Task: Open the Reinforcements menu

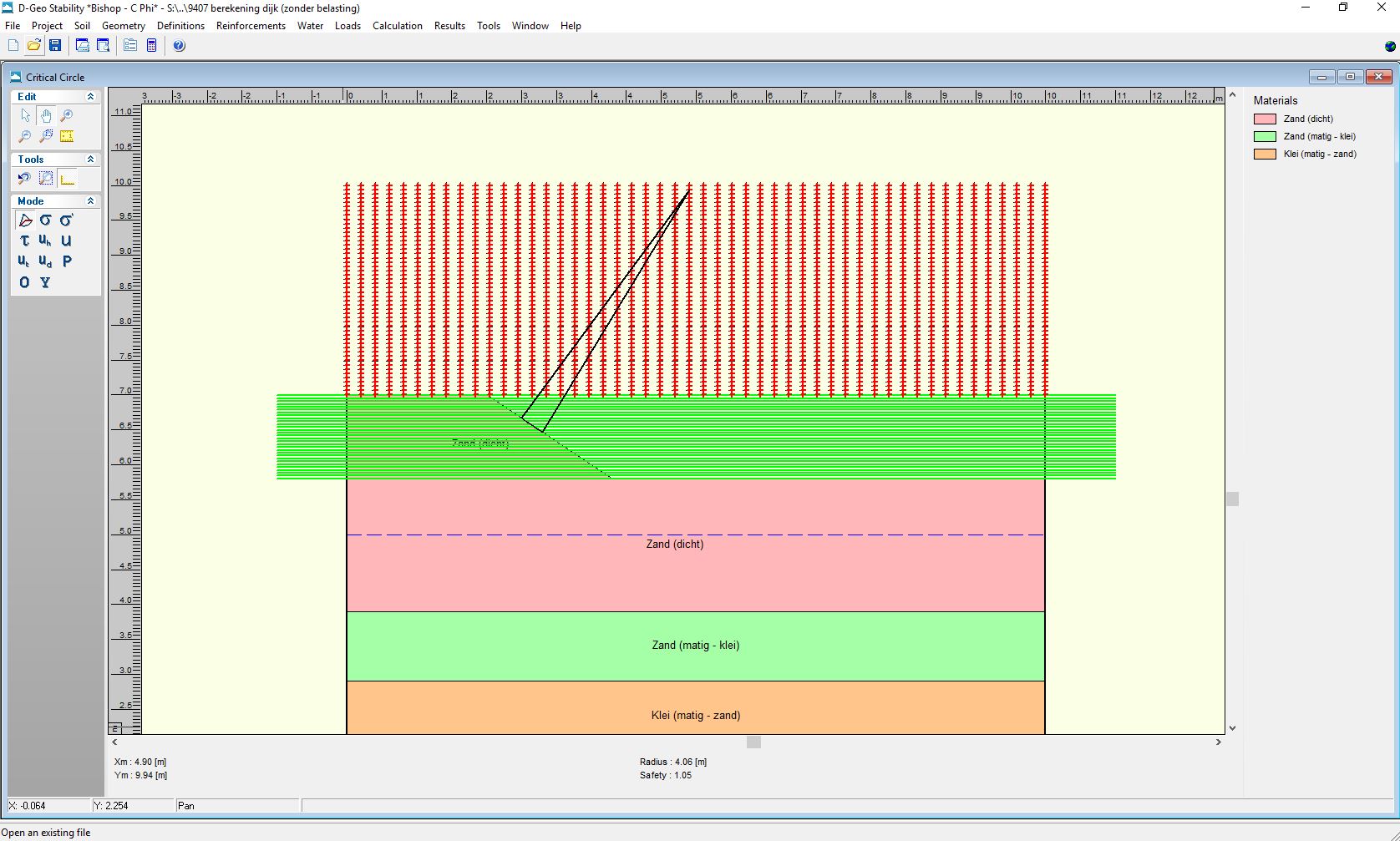Action: tap(251, 26)
